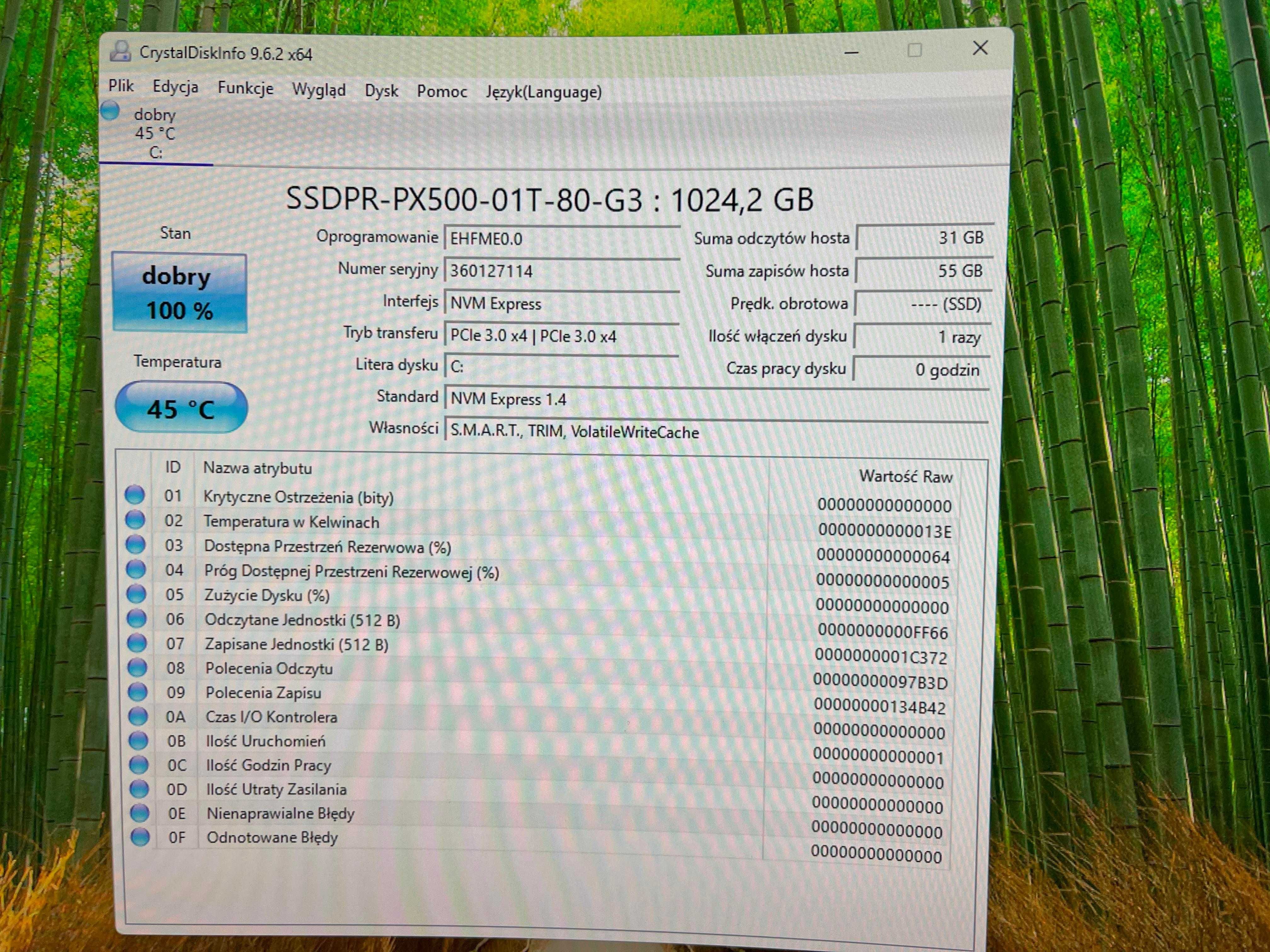This screenshot has height=952, width=1270.
Task: Click the ID cell 0F
Action: [x=177, y=837]
